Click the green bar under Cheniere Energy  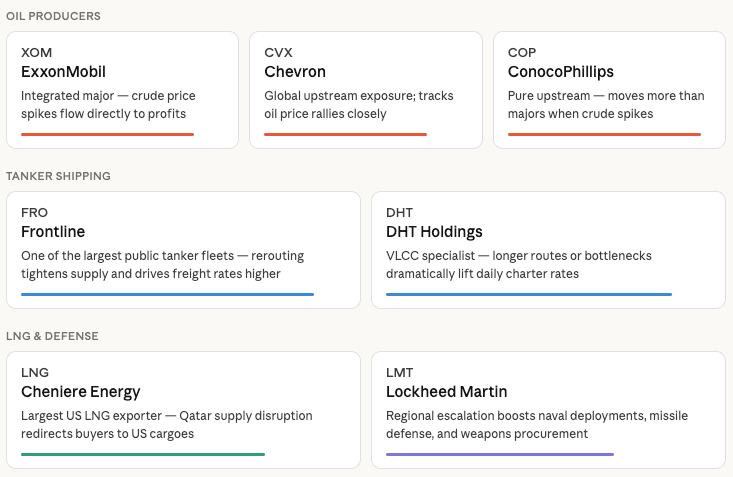(143, 454)
